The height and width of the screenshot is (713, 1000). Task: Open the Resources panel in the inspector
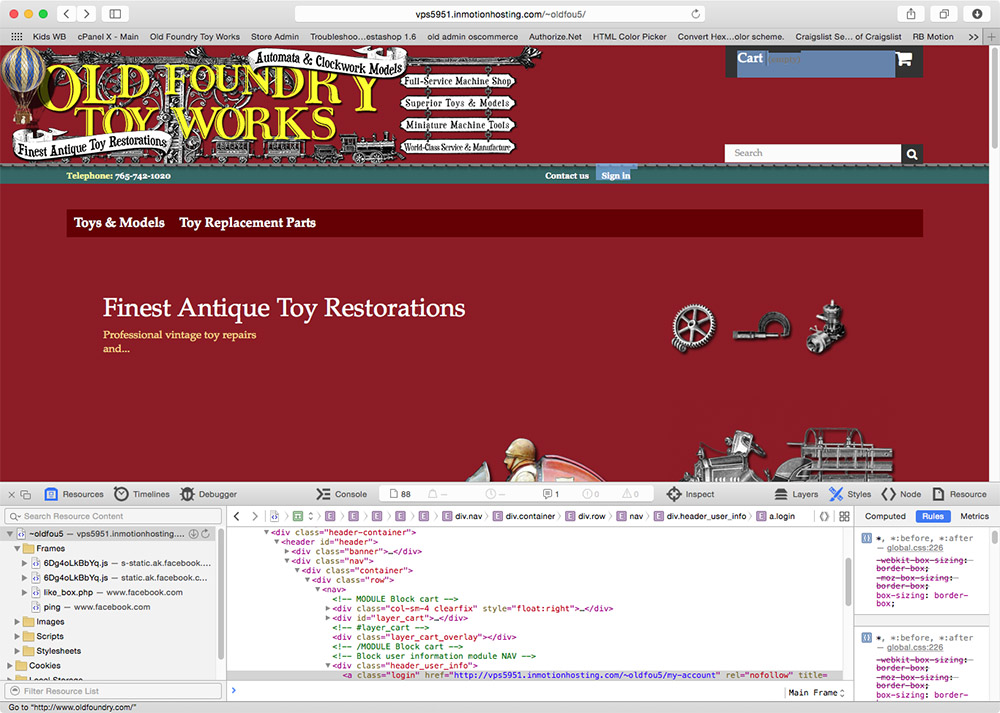point(74,494)
